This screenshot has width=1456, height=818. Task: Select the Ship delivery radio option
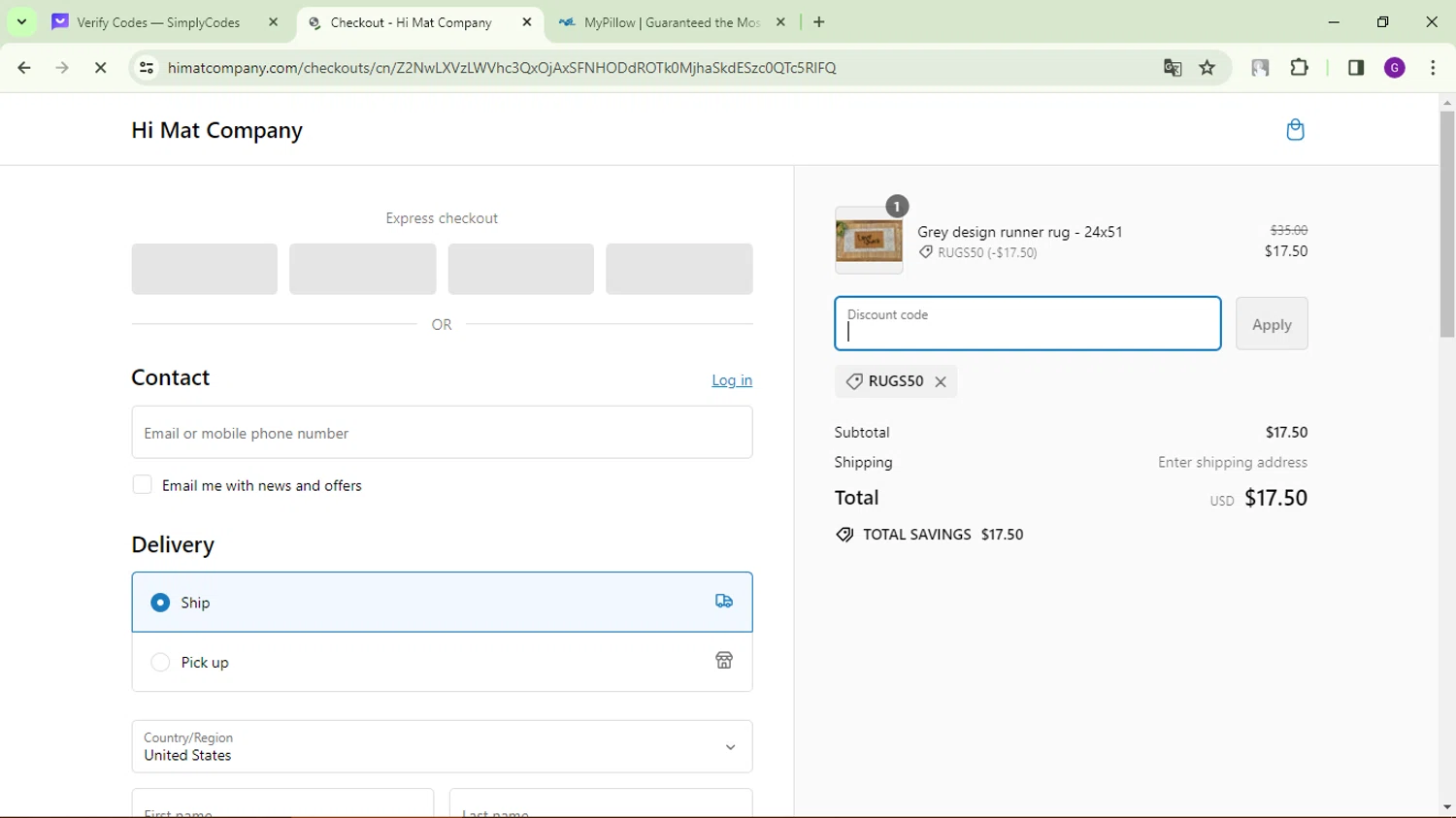pyautogui.click(x=160, y=603)
